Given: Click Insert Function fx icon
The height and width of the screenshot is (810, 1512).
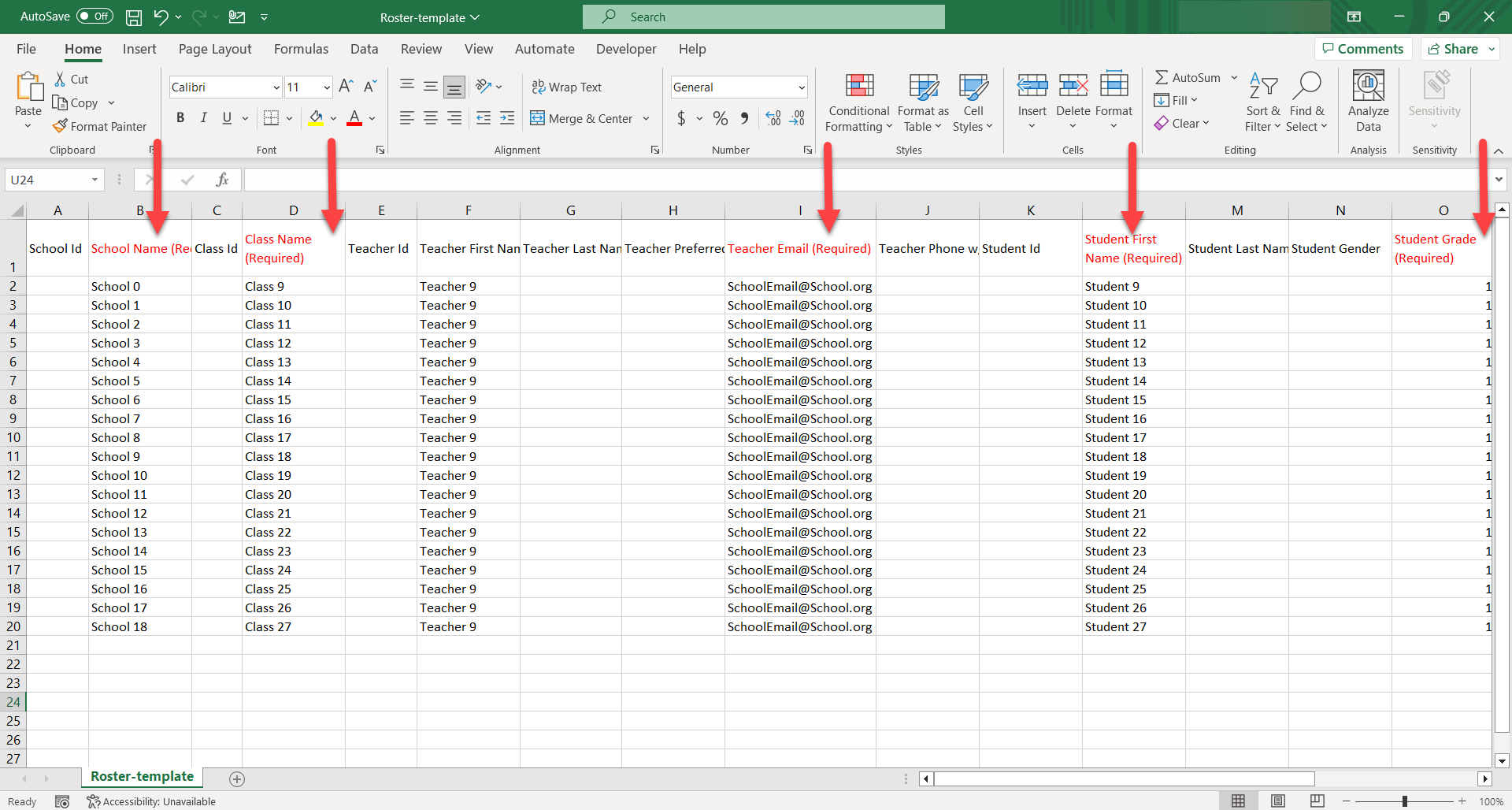Looking at the screenshot, I should point(222,180).
